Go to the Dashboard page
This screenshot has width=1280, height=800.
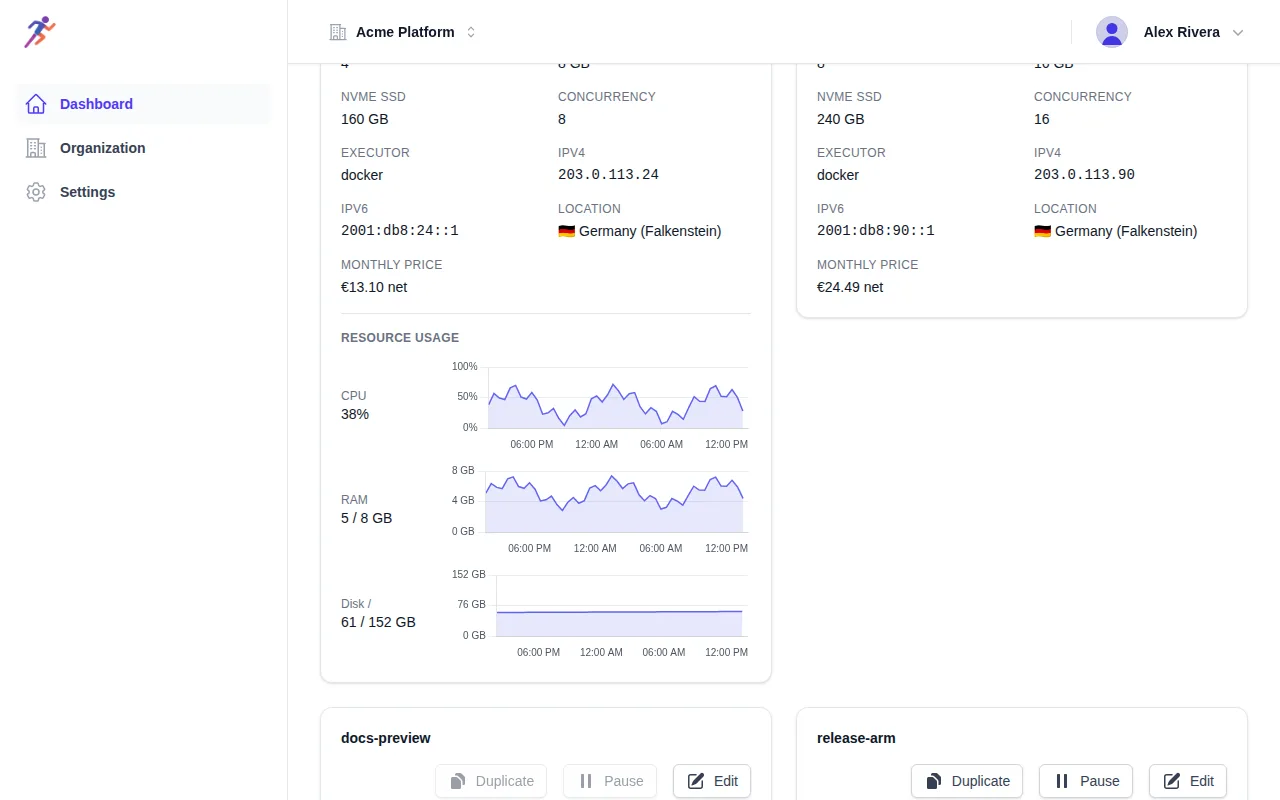[144, 104]
